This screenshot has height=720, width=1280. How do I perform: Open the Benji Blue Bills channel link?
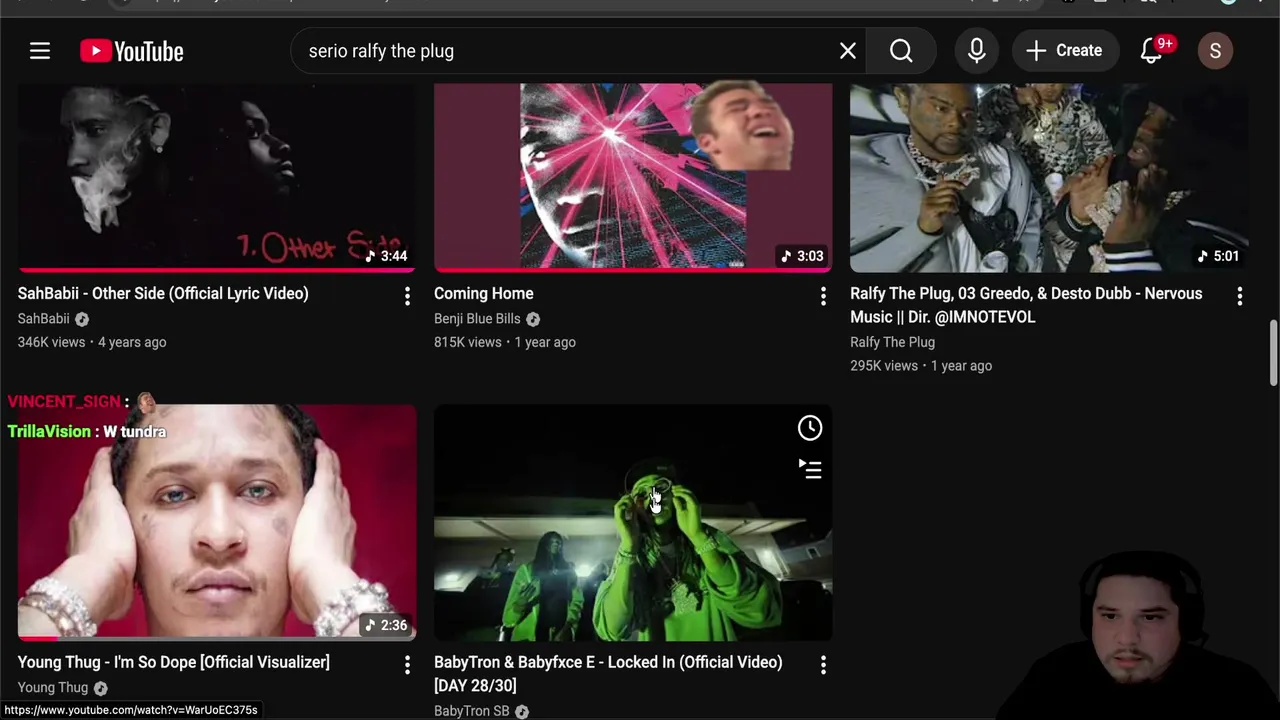click(x=477, y=319)
